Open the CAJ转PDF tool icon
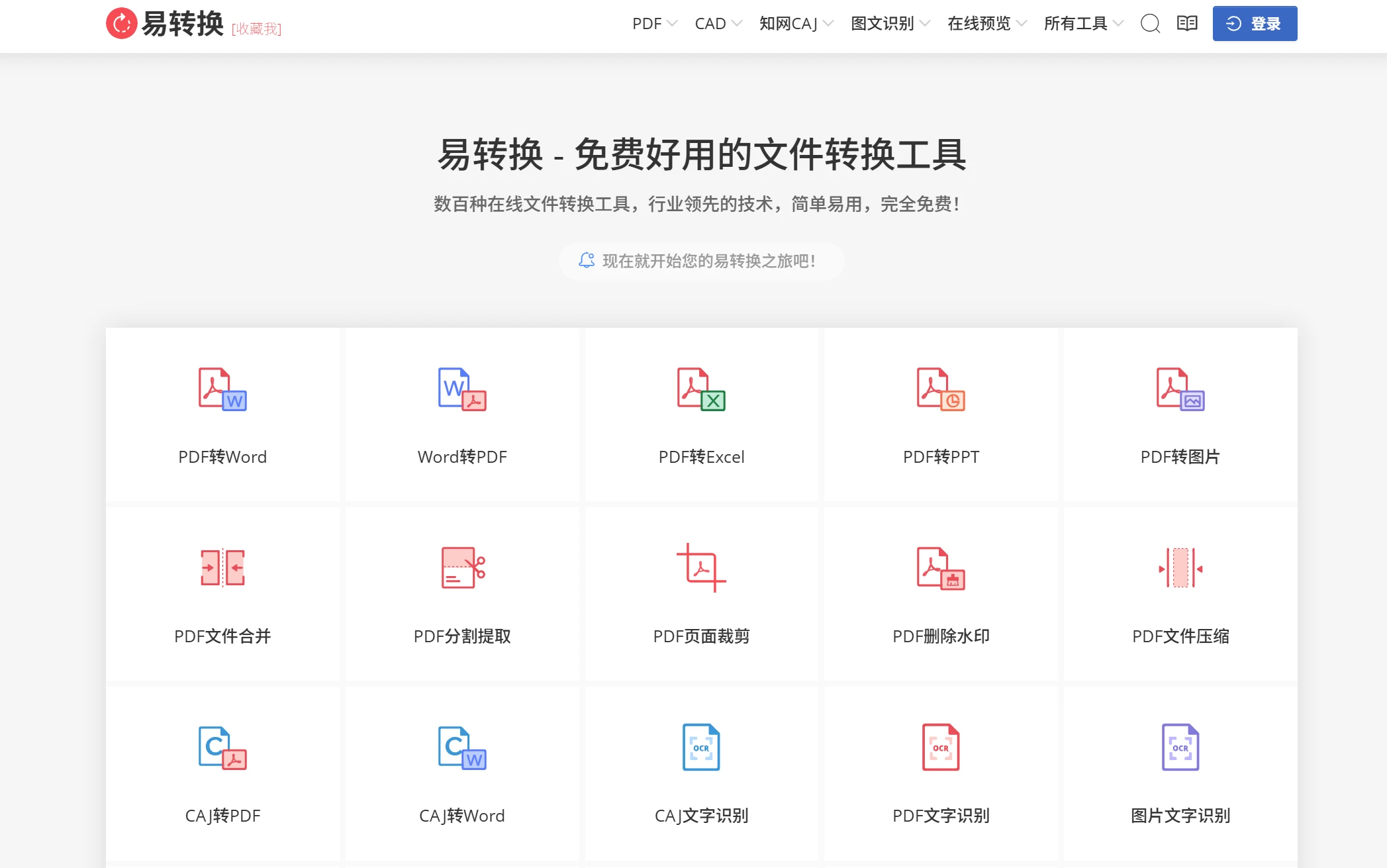The width and height of the screenshot is (1387, 868). [x=222, y=748]
